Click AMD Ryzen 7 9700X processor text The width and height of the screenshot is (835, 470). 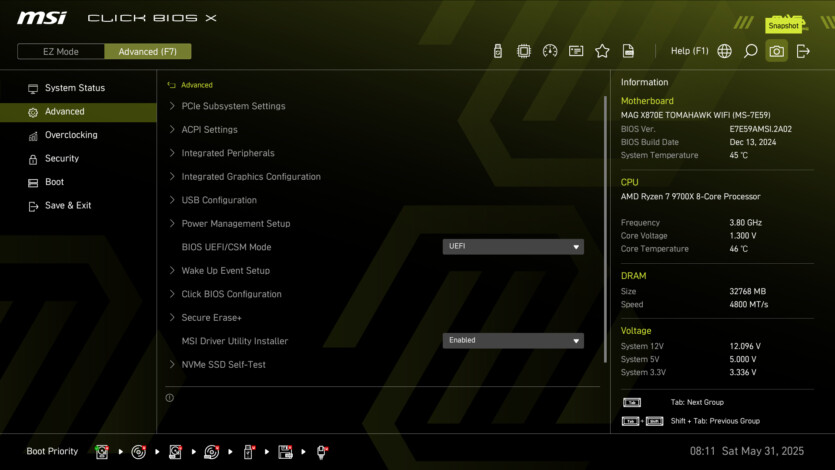pyautogui.click(x=690, y=196)
